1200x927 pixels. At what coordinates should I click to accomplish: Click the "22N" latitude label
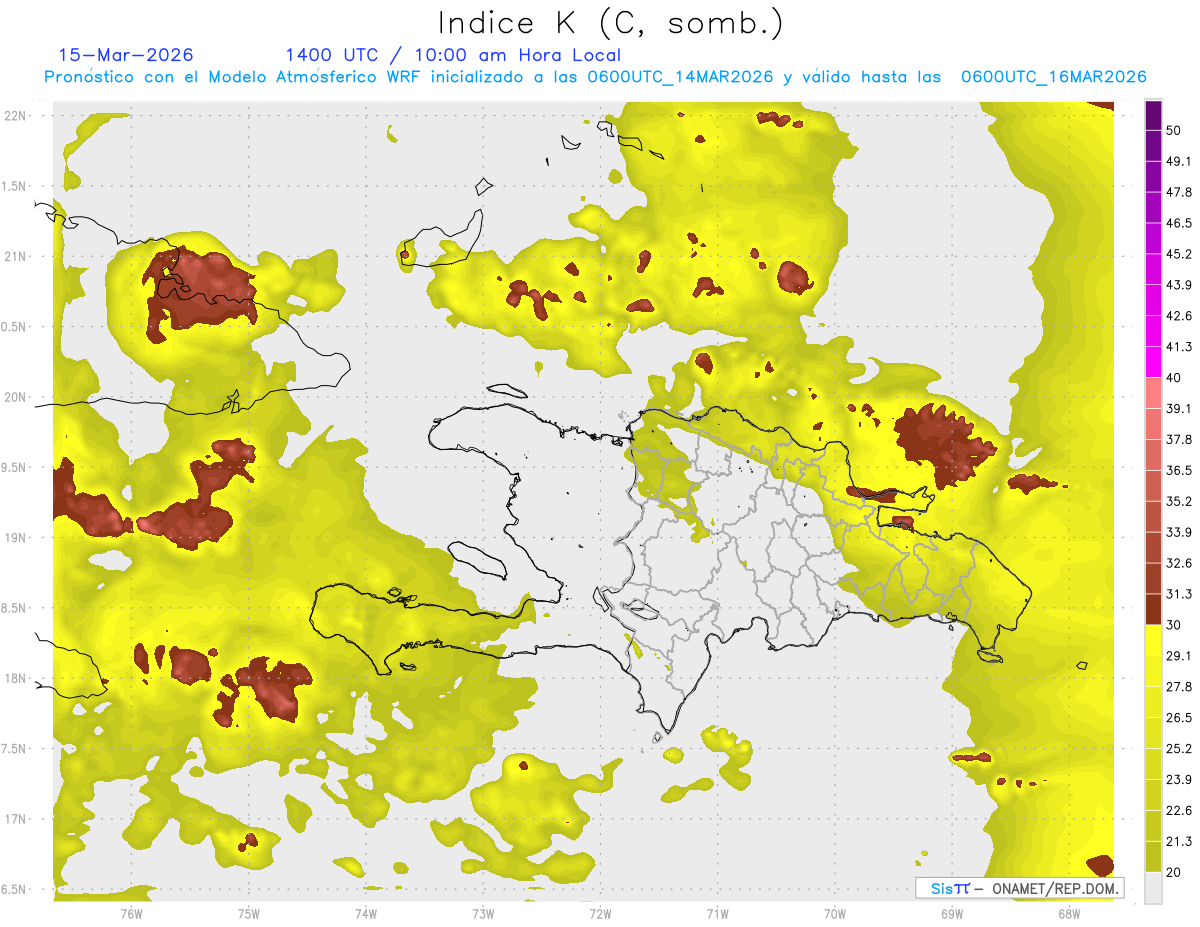point(15,116)
